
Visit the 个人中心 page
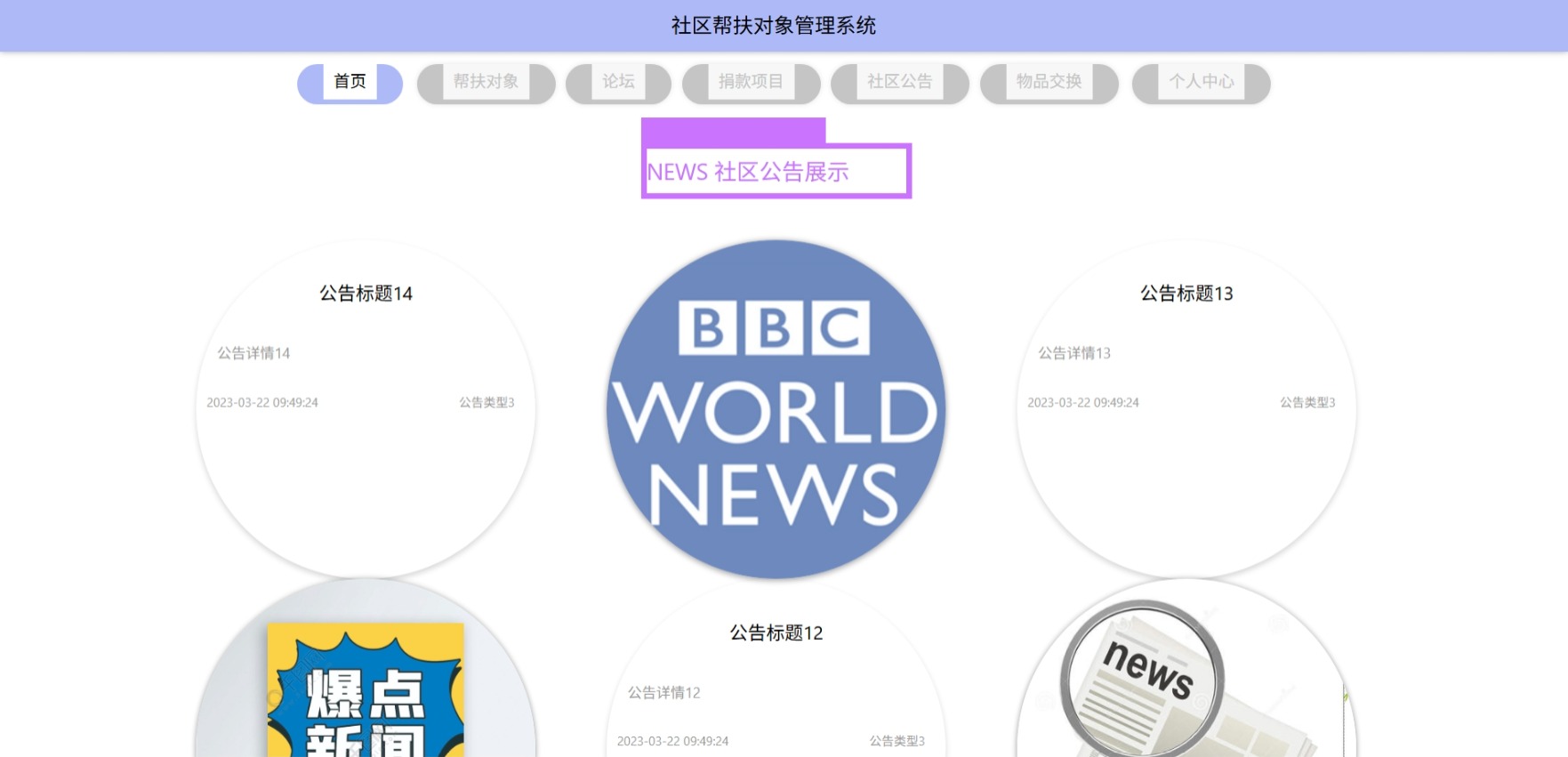click(x=1201, y=83)
